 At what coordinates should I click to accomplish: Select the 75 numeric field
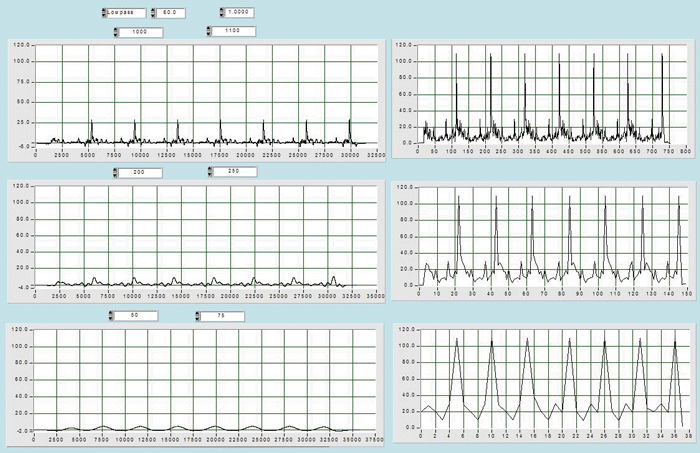pyautogui.click(x=222, y=316)
